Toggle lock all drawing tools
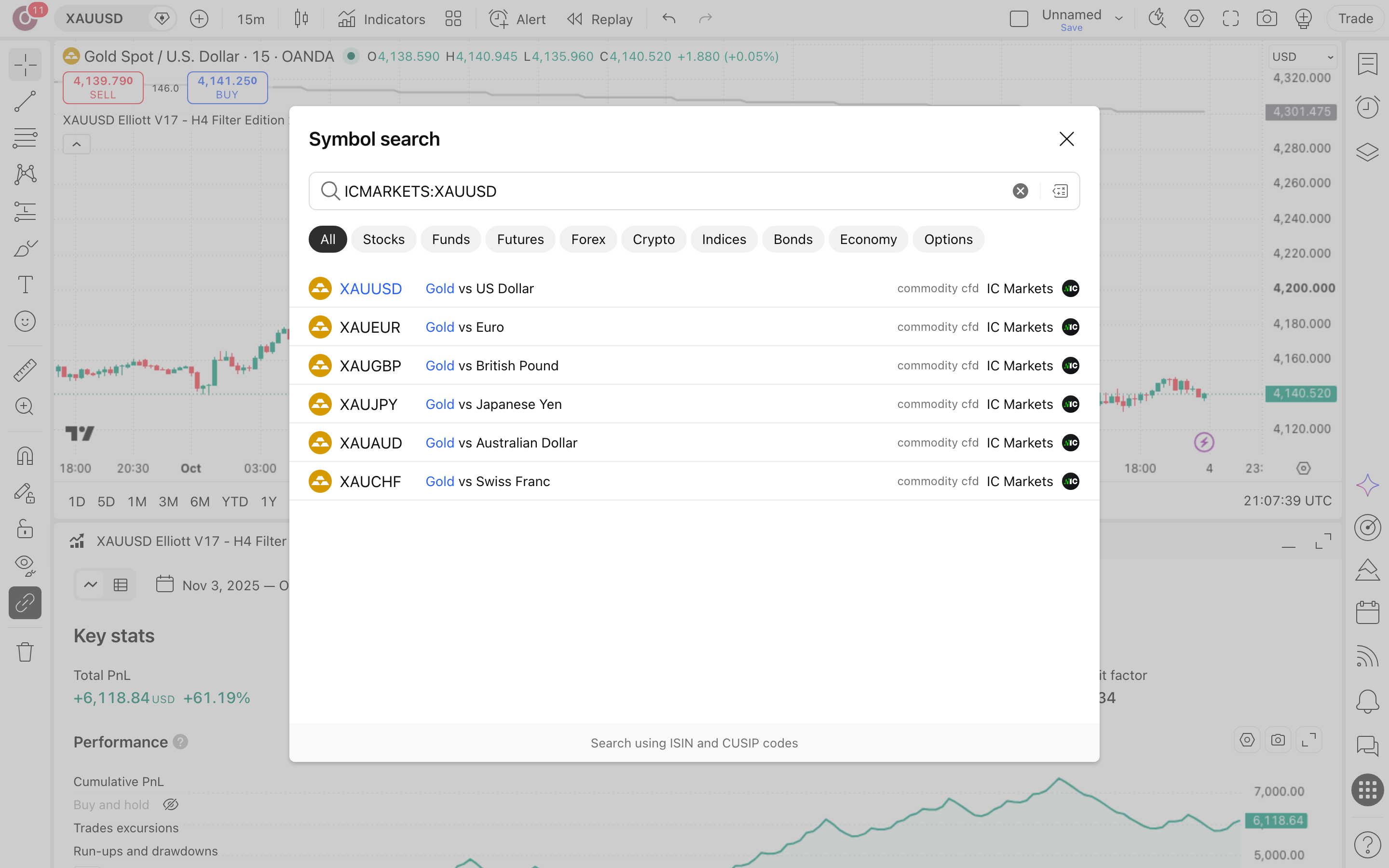The height and width of the screenshot is (868, 1389). [x=25, y=529]
